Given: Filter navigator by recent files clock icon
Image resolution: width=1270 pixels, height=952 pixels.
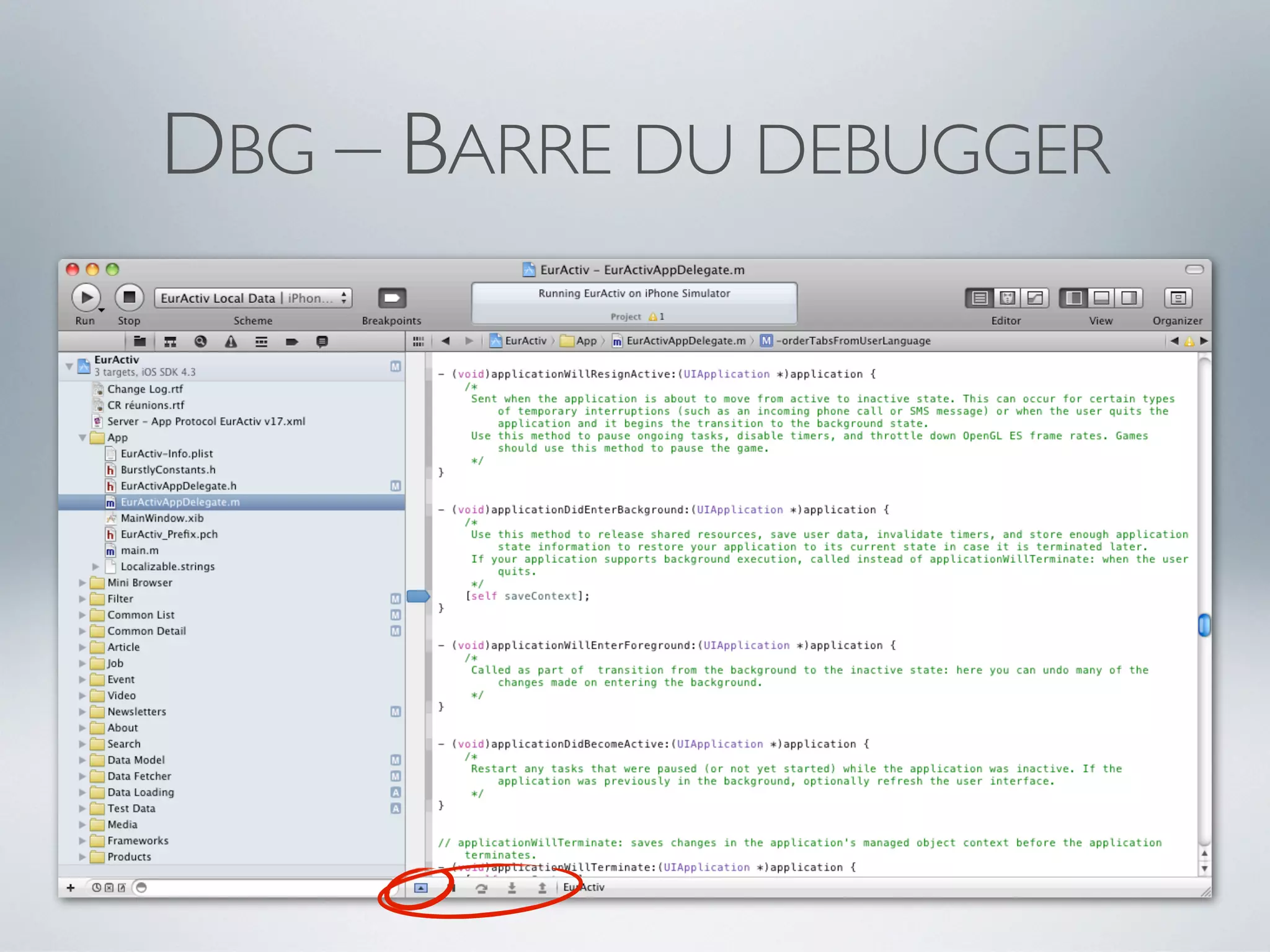Looking at the screenshot, I should (x=97, y=888).
